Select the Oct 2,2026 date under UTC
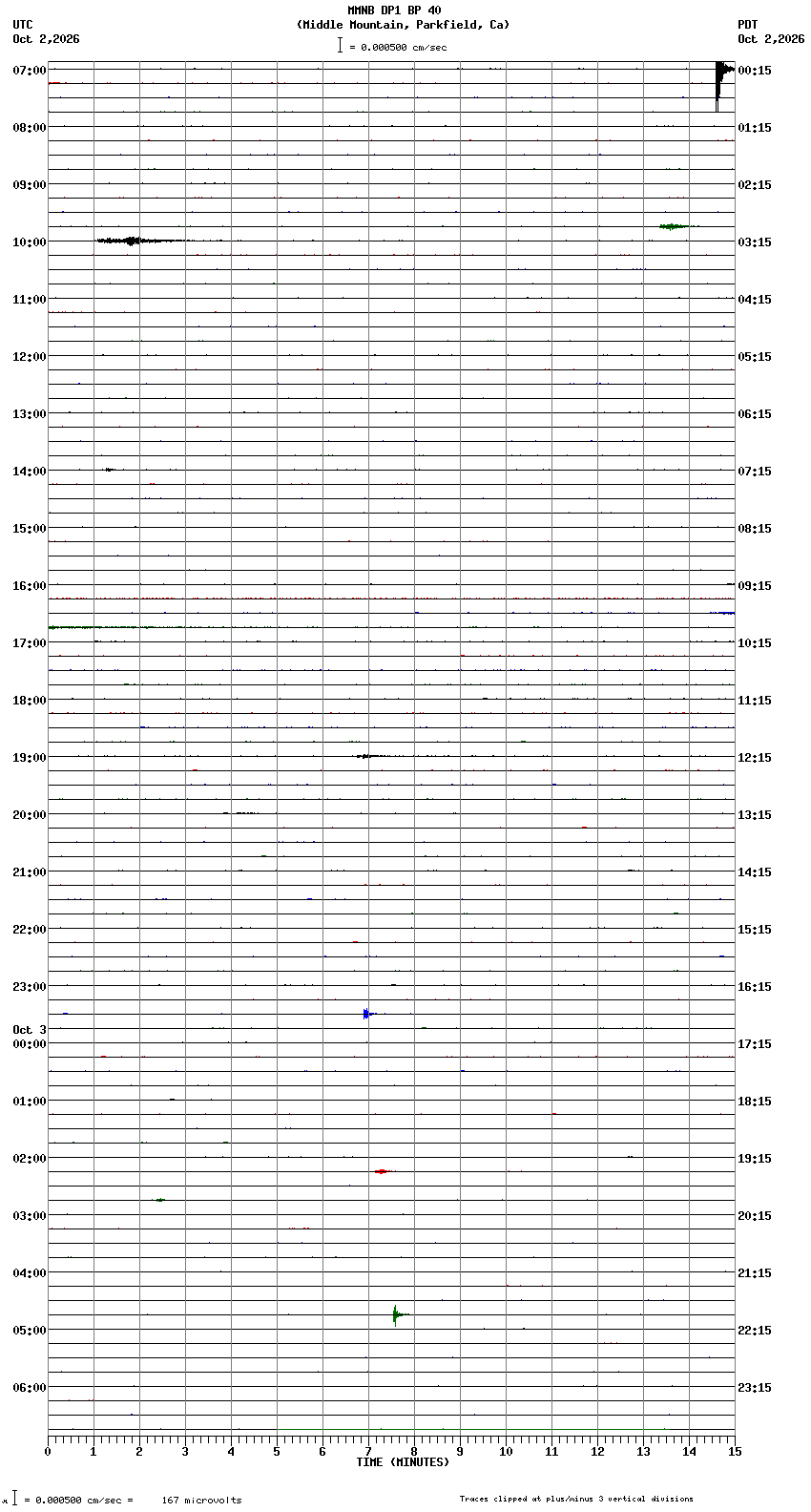 coord(46,39)
